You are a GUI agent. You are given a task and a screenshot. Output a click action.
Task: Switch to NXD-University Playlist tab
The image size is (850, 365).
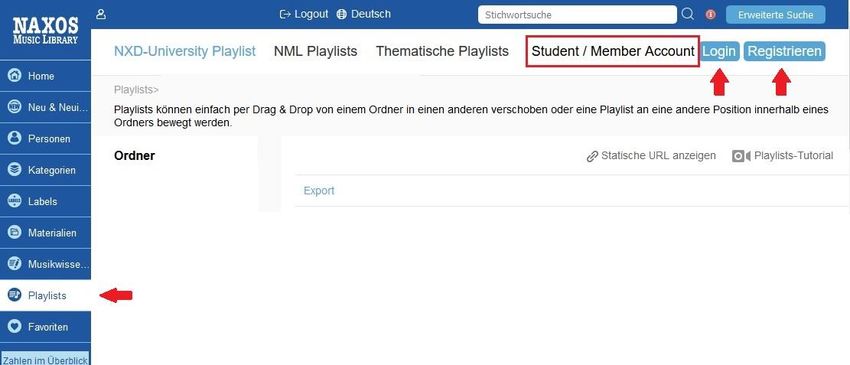coord(184,52)
